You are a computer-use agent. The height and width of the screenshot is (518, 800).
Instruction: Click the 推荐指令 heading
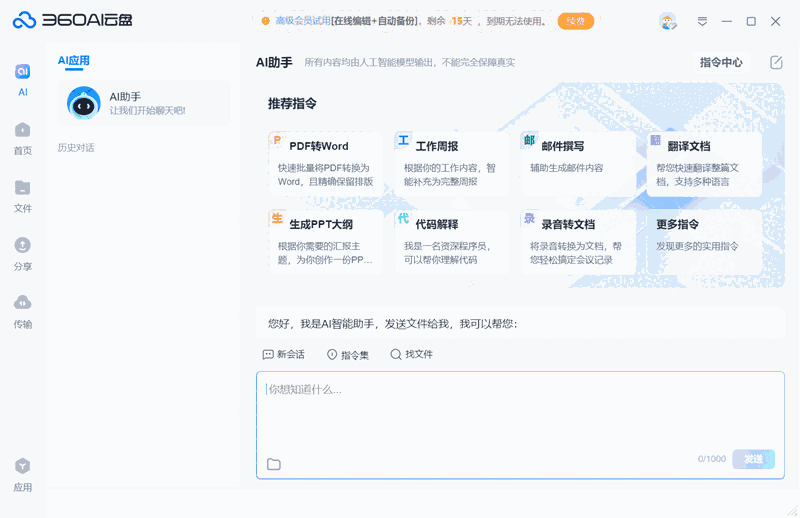[292, 104]
